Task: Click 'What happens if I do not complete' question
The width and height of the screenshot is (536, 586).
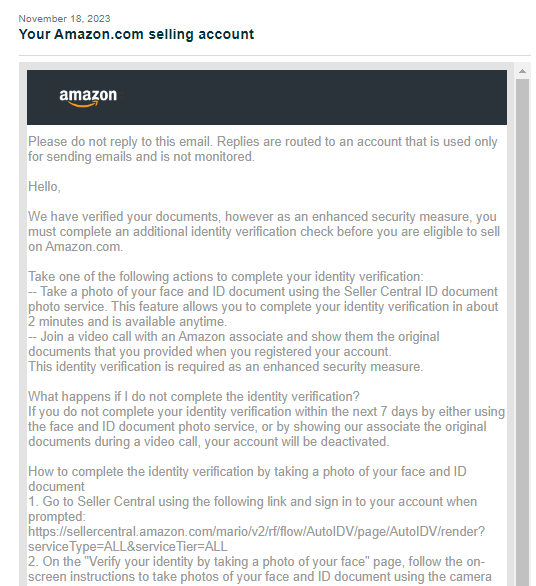Action: click(194, 397)
